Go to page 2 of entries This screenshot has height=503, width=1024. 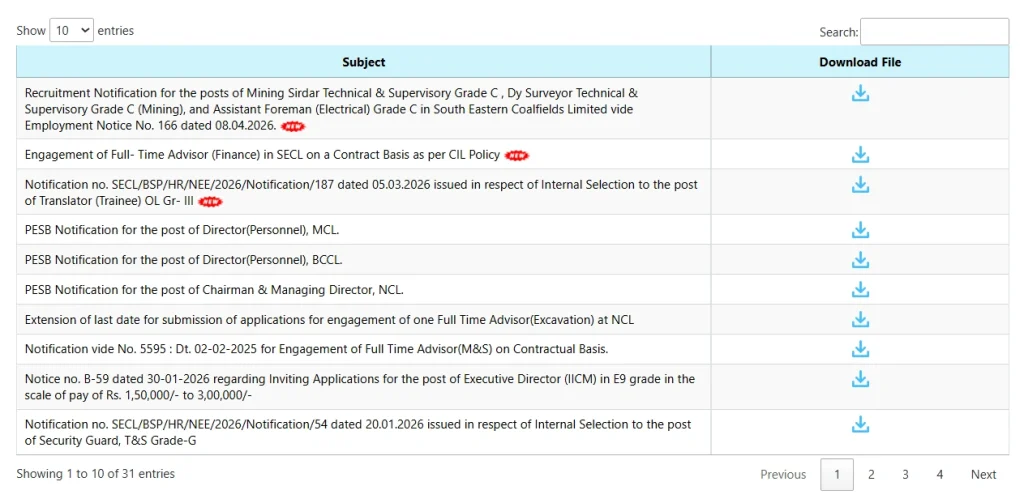(871, 475)
